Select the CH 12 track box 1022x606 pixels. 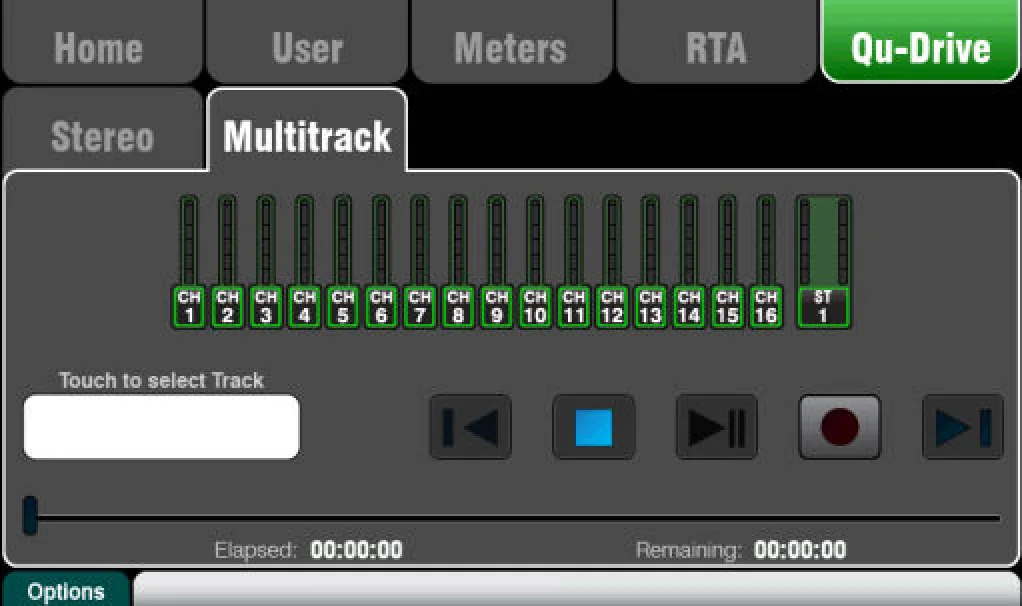click(x=612, y=306)
